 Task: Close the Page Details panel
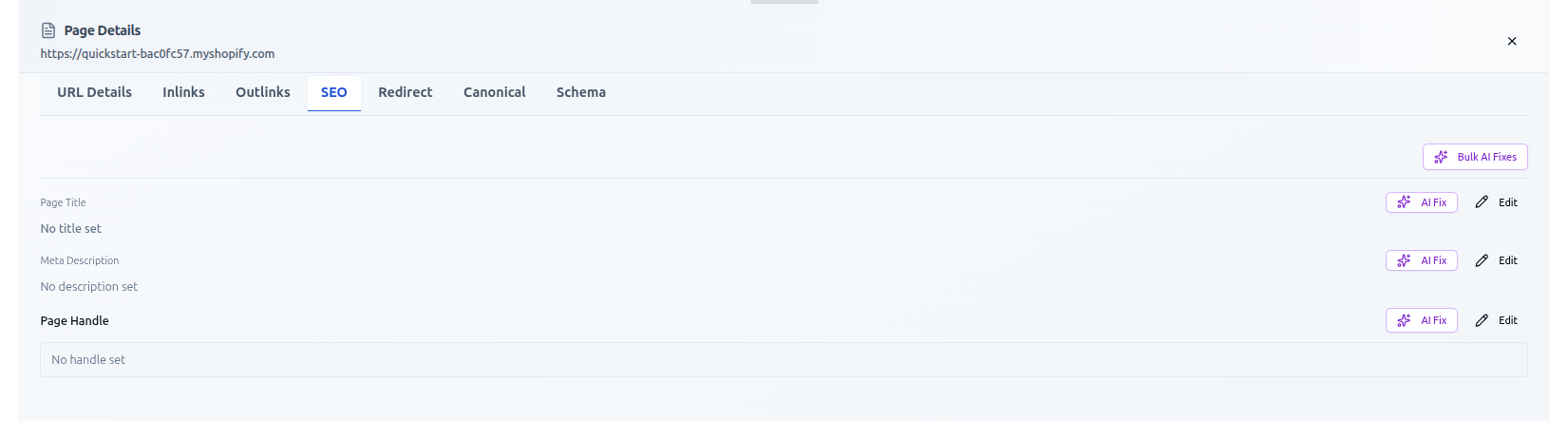click(x=1511, y=41)
